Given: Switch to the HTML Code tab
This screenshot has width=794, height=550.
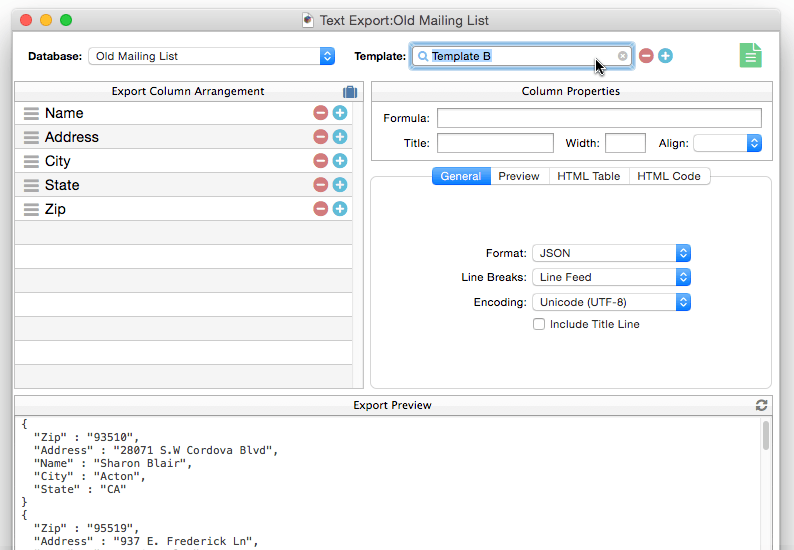Looking at the screenshot, I should [x=669, y=176].
